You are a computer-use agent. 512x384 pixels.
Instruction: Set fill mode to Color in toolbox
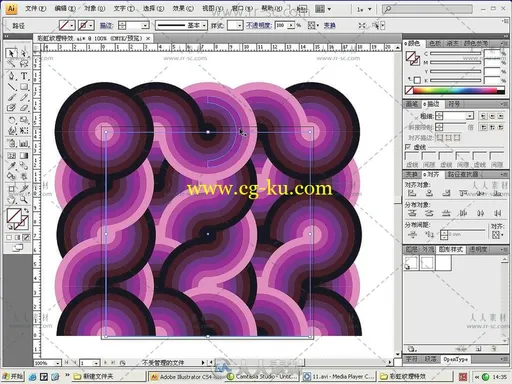click(x=9, y=237)
